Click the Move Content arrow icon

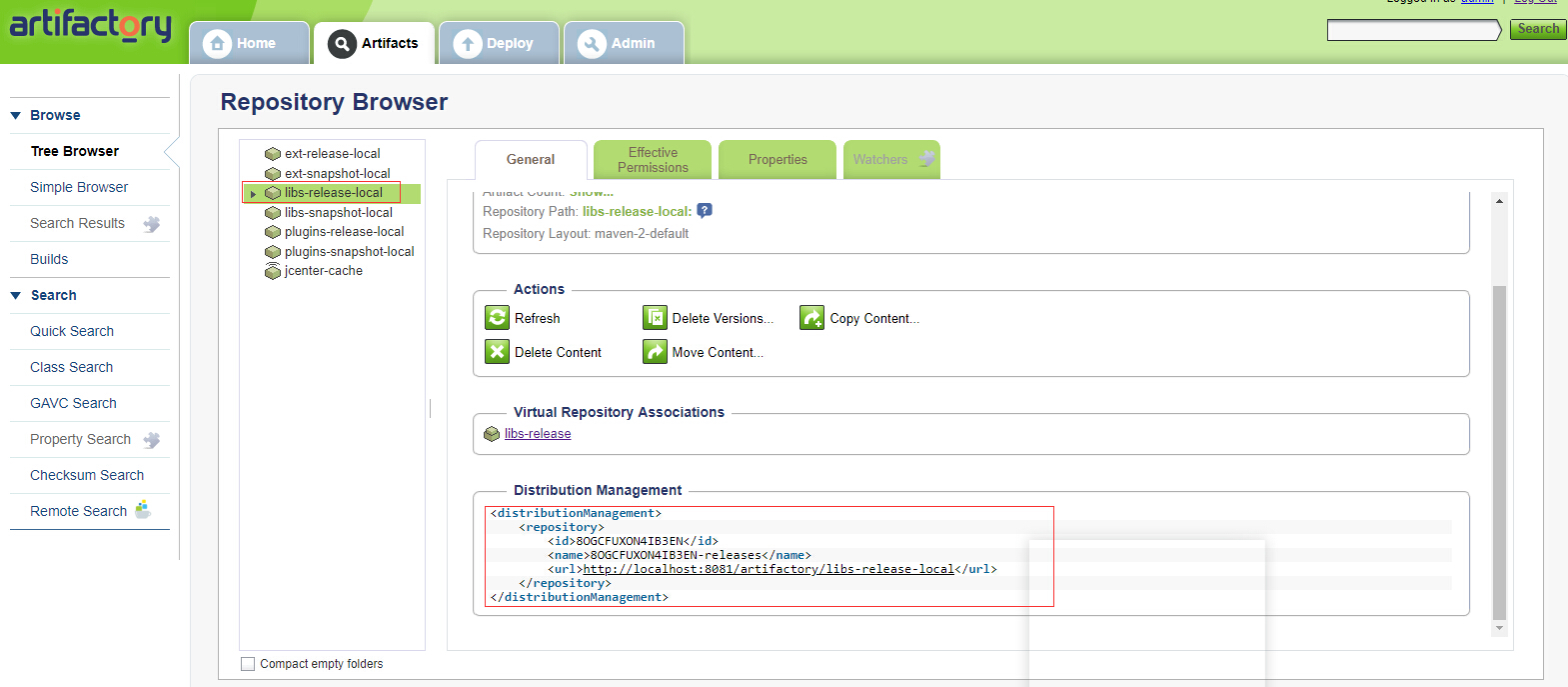(x=655, y=351)
